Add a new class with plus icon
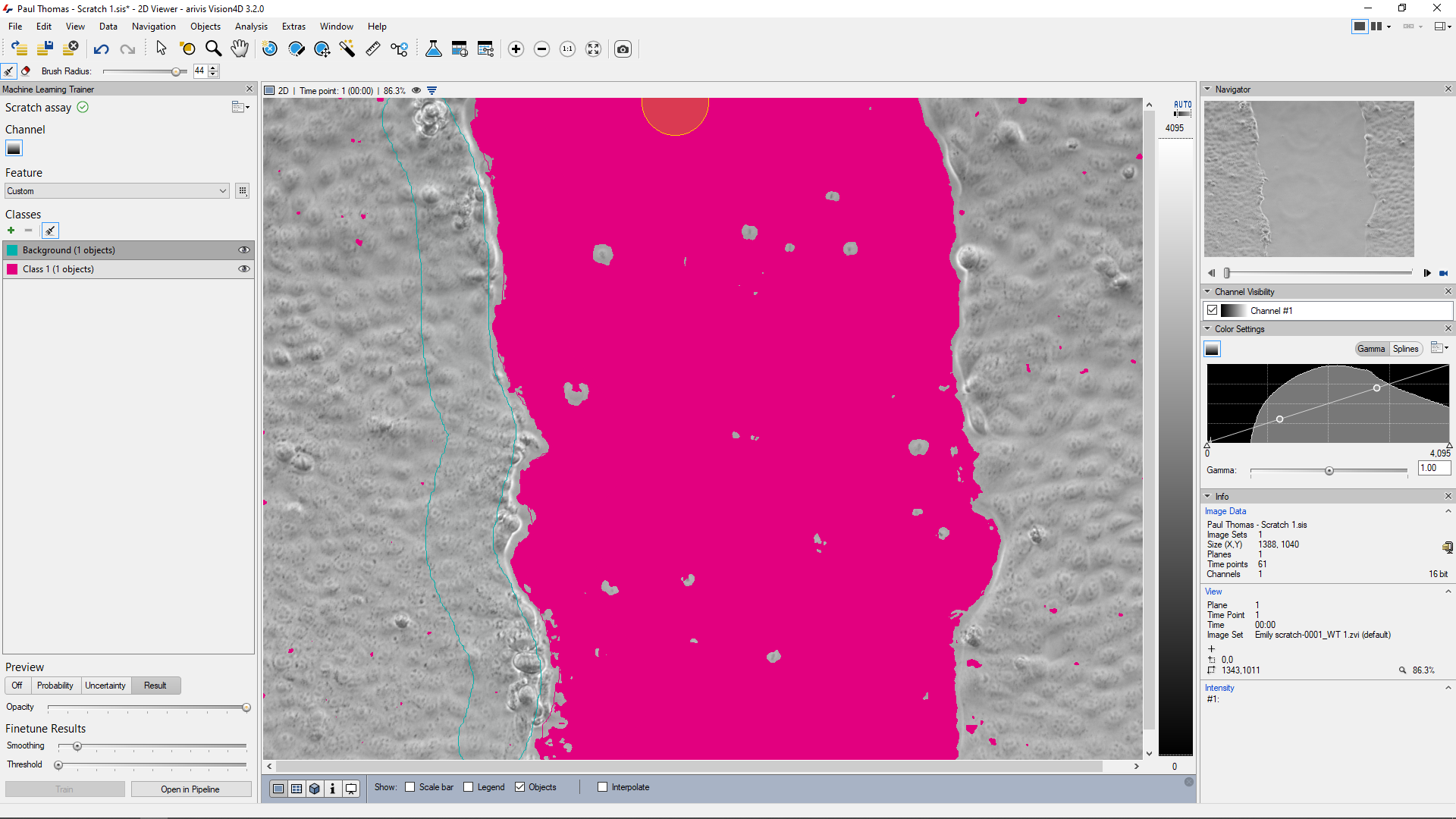The width and height of the screenshot is (1456, 819). 11,231
